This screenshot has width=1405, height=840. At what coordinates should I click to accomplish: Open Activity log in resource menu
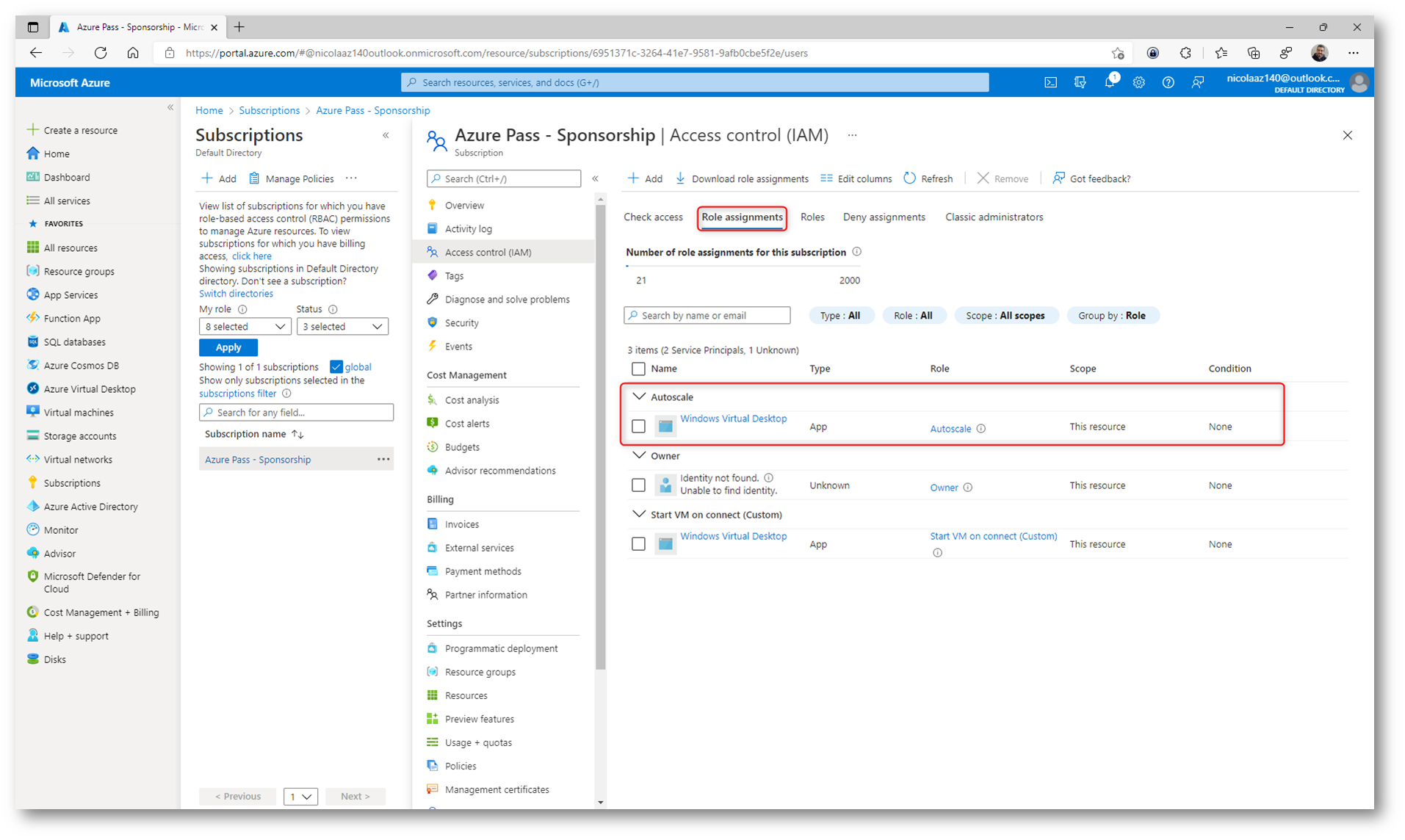click(x=468, y=228)
